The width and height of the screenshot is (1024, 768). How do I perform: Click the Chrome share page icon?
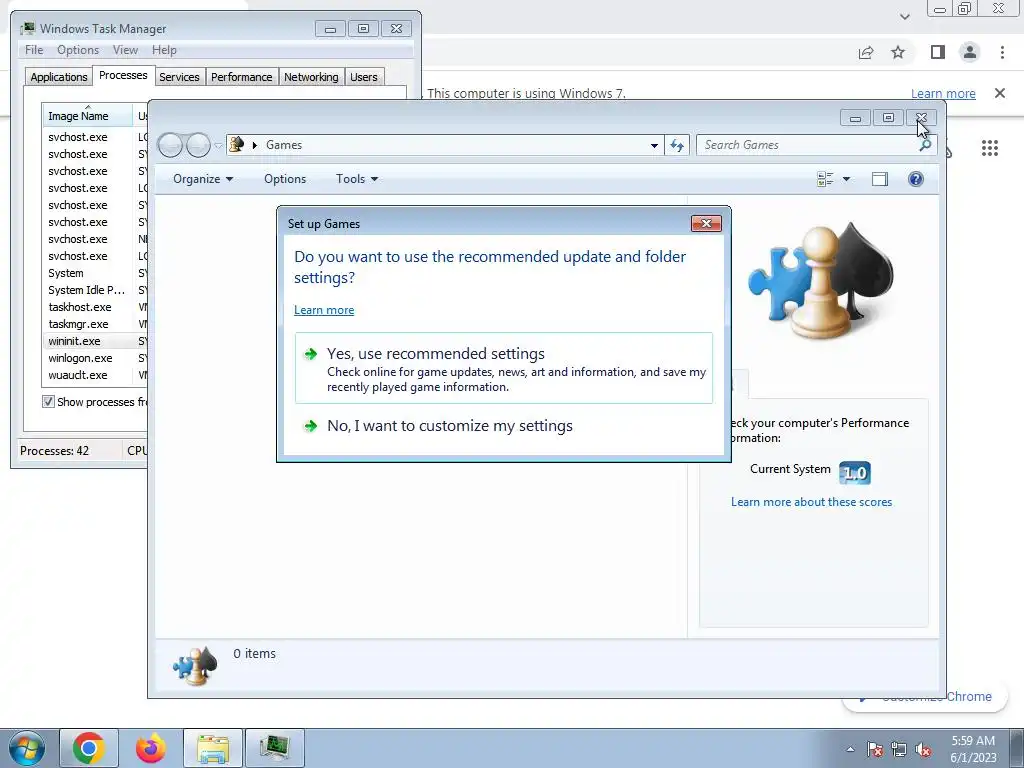(x=866, y=52)
